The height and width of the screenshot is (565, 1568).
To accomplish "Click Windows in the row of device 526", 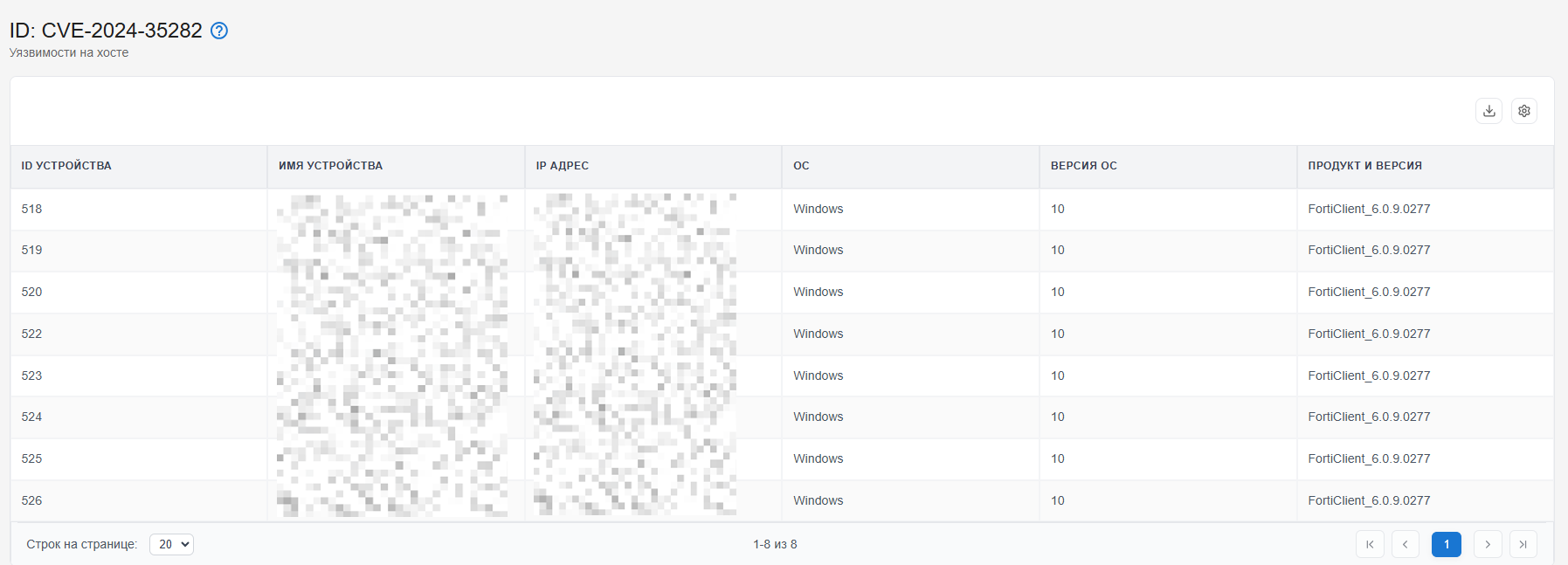I will point(819,500).
